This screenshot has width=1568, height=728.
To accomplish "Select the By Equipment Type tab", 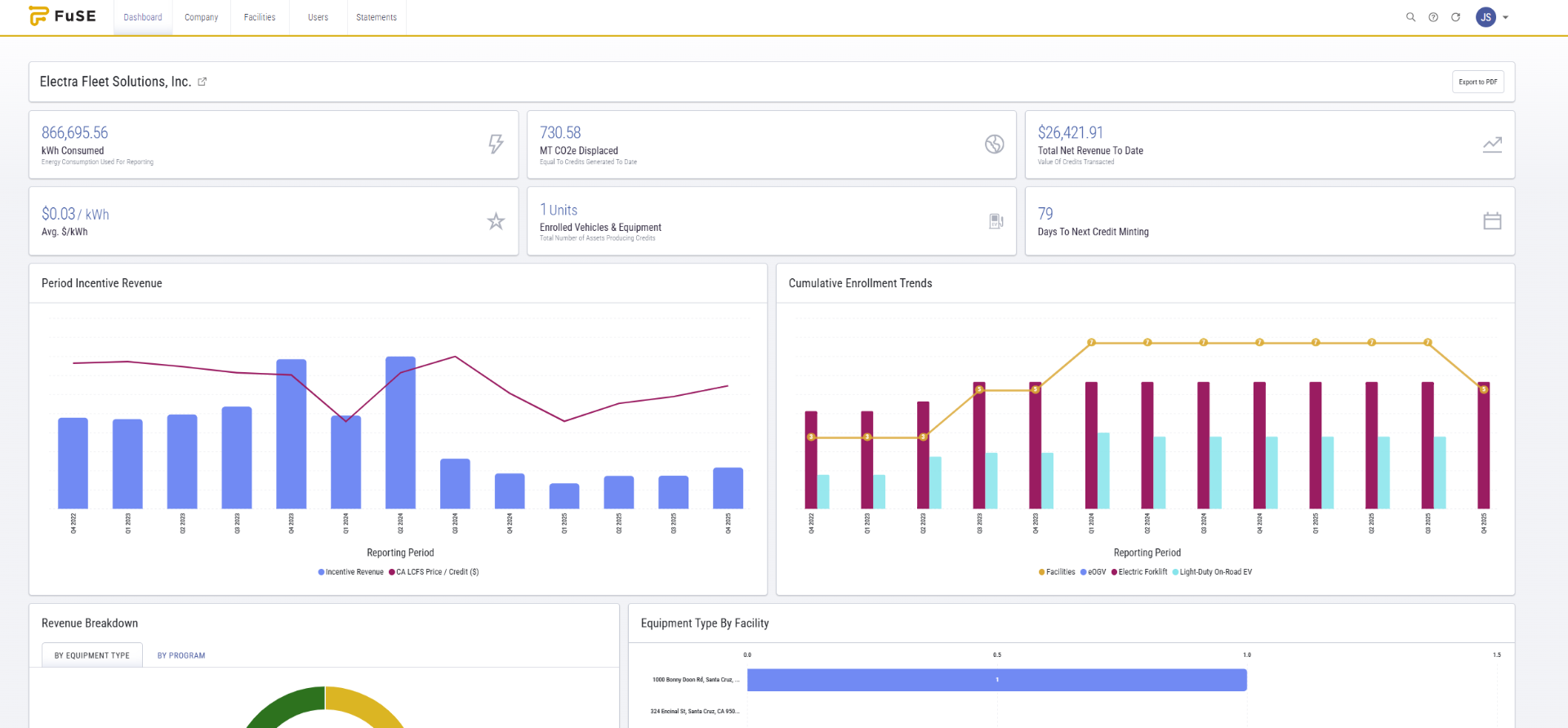I will click(92, 655).
